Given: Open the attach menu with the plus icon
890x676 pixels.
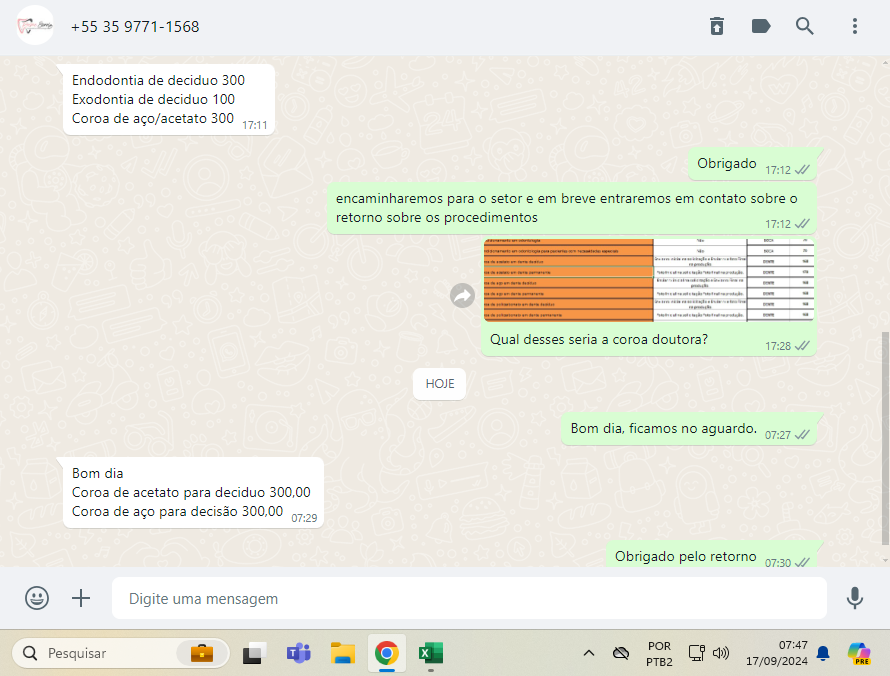Looking at the screenshot, I should pyautogui.click(x=81, y=598).
